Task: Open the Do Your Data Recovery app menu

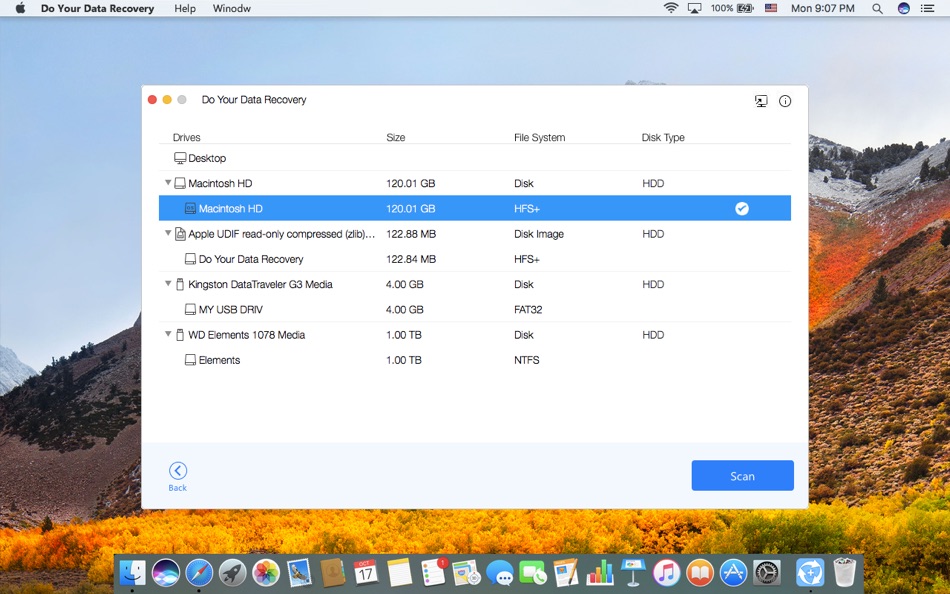Action: point(98,8)
